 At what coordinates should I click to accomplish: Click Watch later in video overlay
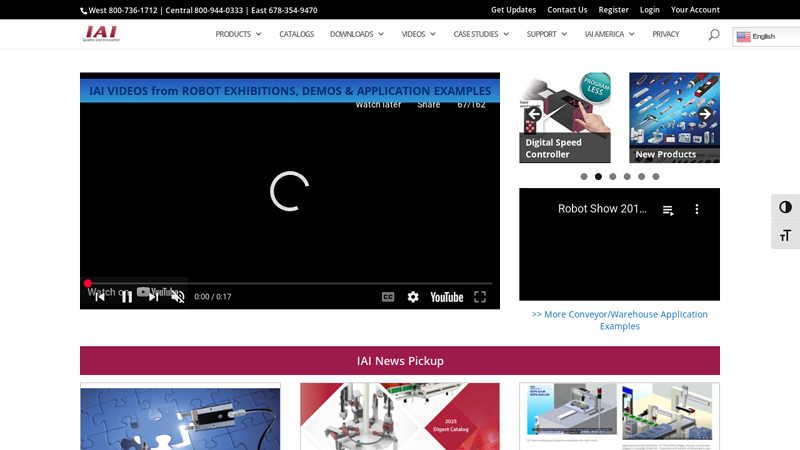(378, 105)
